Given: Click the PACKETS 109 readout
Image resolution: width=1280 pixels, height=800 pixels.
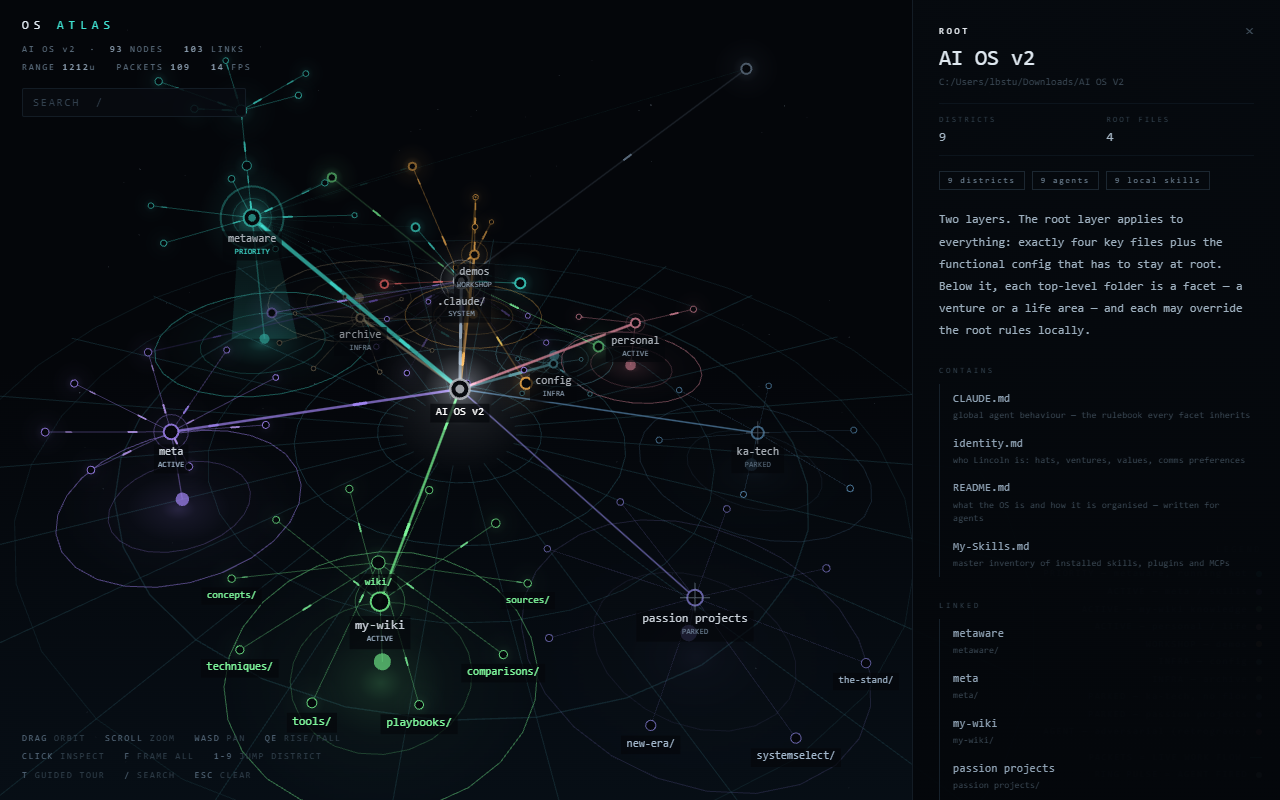Looking at the screenshot, I should pos(153,67).
